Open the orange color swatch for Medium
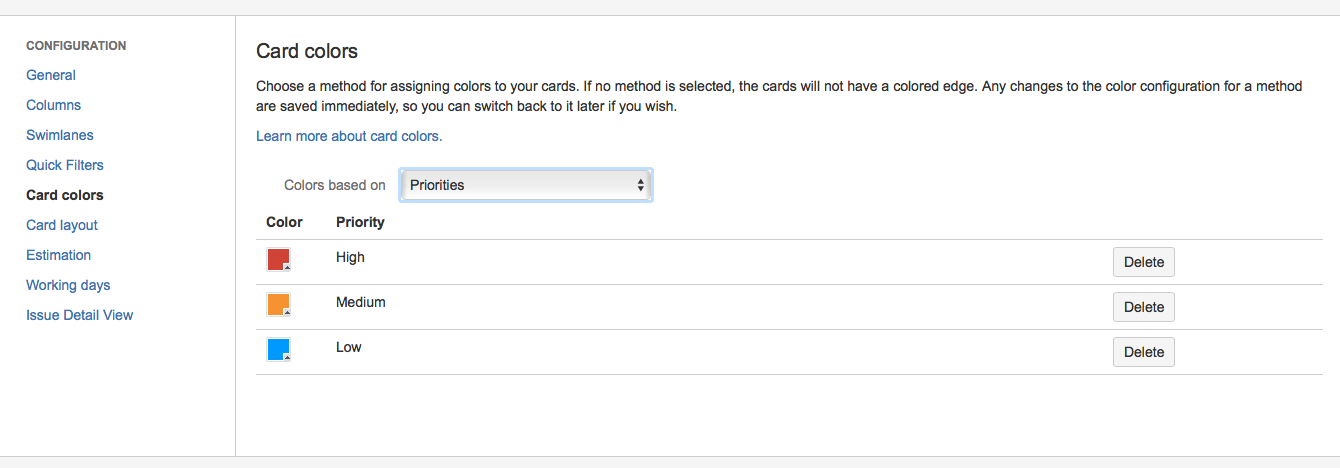Viewport: 1340px width, 468px height. pyautogui.click(x=278, y=305)
